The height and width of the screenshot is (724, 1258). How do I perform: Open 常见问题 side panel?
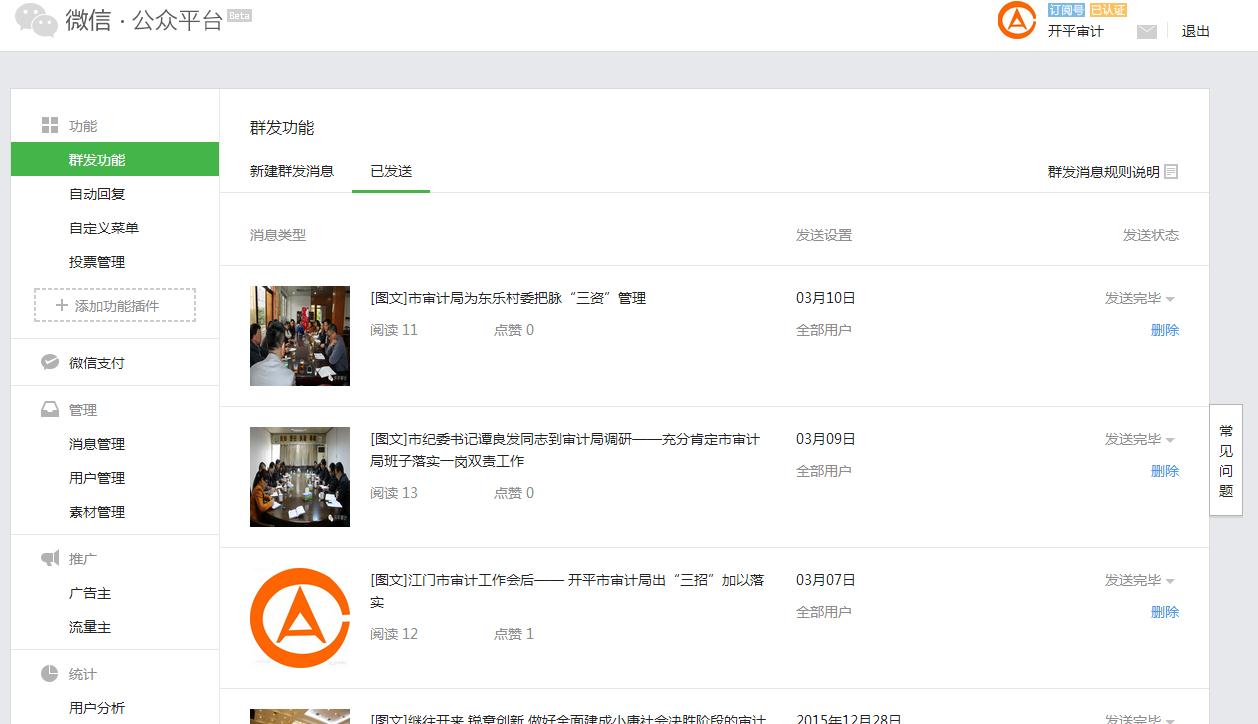pyautogui.click(x=1226, y=460)
